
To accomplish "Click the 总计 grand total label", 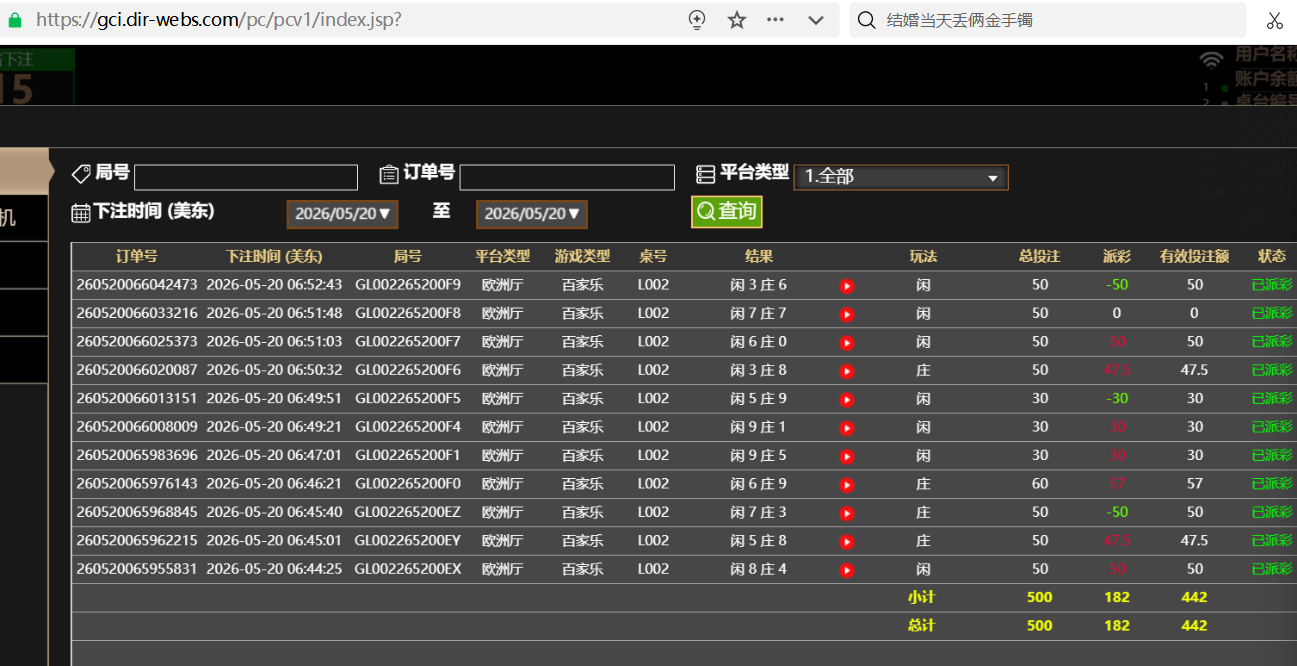I will (922, 626).
